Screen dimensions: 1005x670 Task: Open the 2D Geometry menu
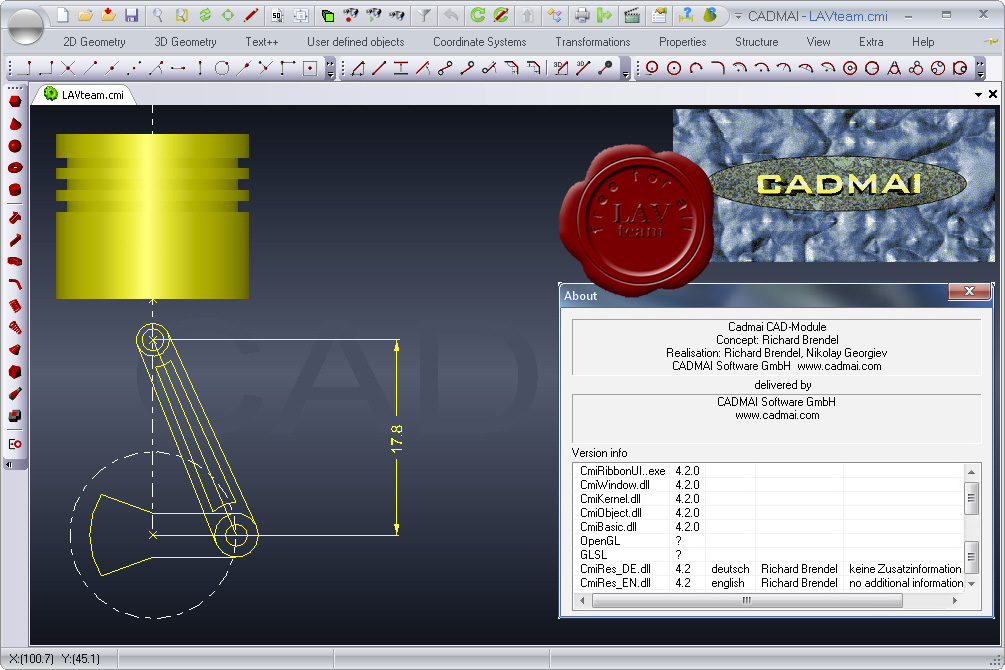tap(94, 42)
